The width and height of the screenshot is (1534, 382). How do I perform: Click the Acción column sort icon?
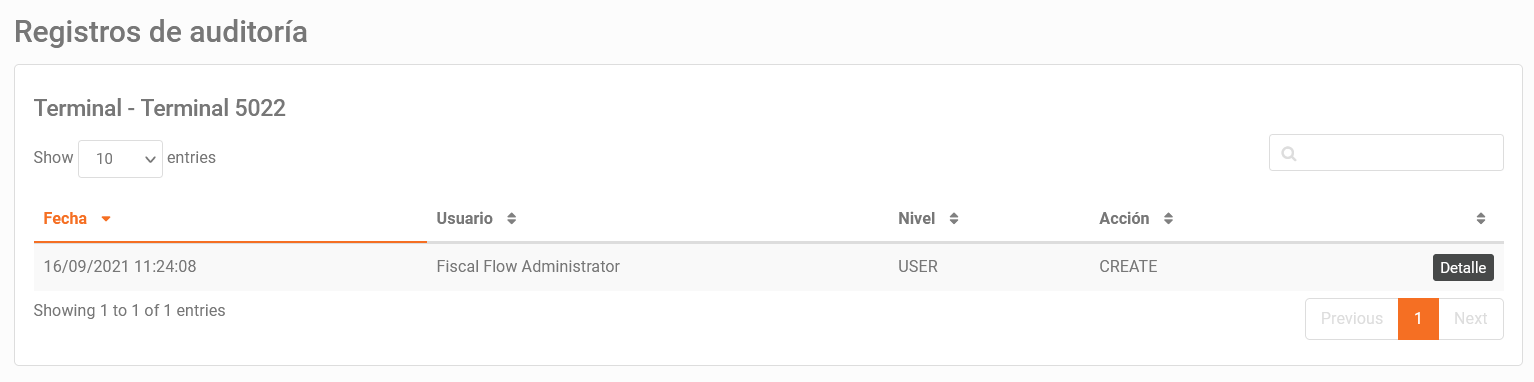1168,219
